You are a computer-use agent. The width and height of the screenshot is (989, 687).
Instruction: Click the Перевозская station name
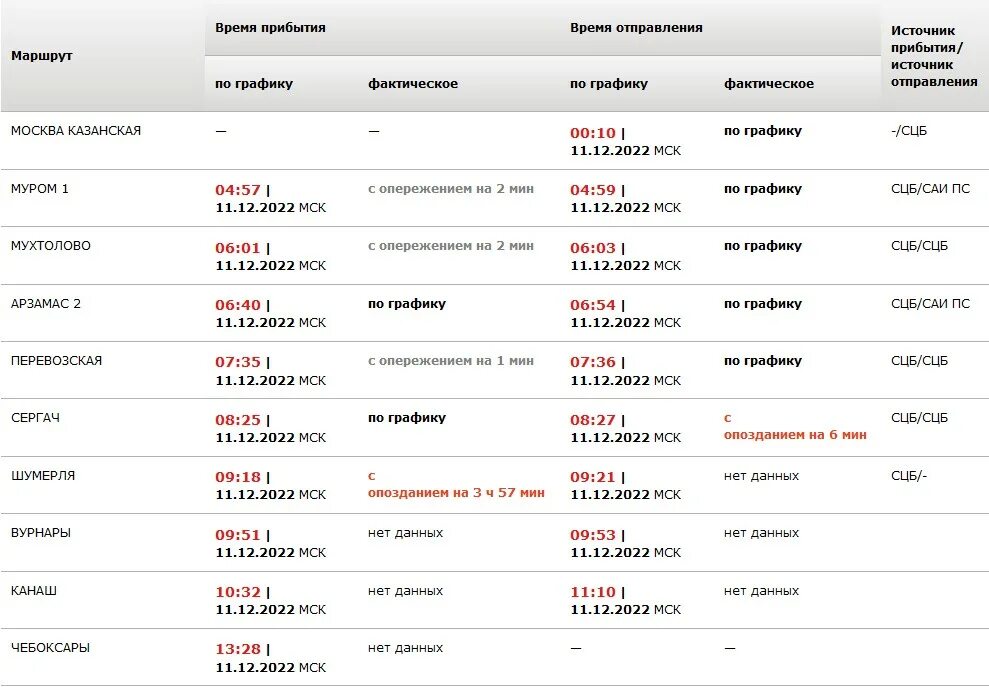click(x=57, y=361)
